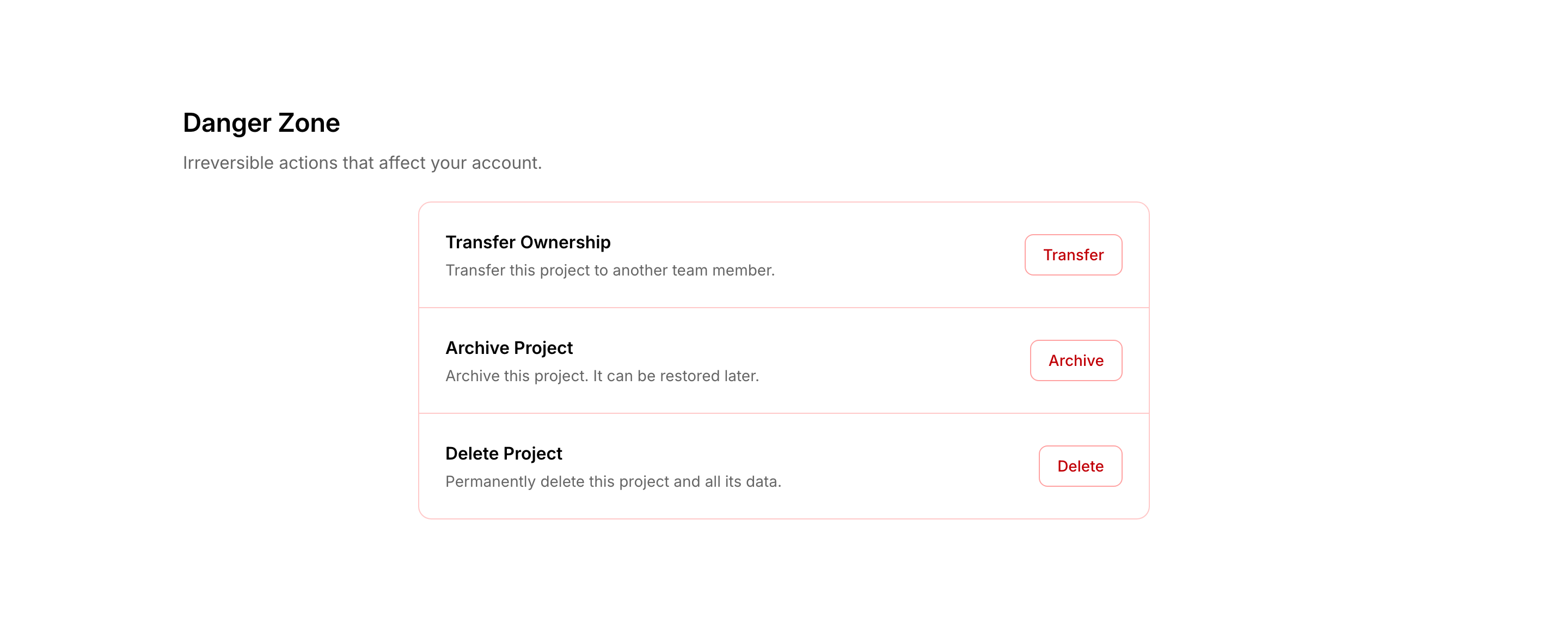Click the word 'Zone' in the heading
The height and width of the screenshot is (624, 1568).
(x=309, y=123)
